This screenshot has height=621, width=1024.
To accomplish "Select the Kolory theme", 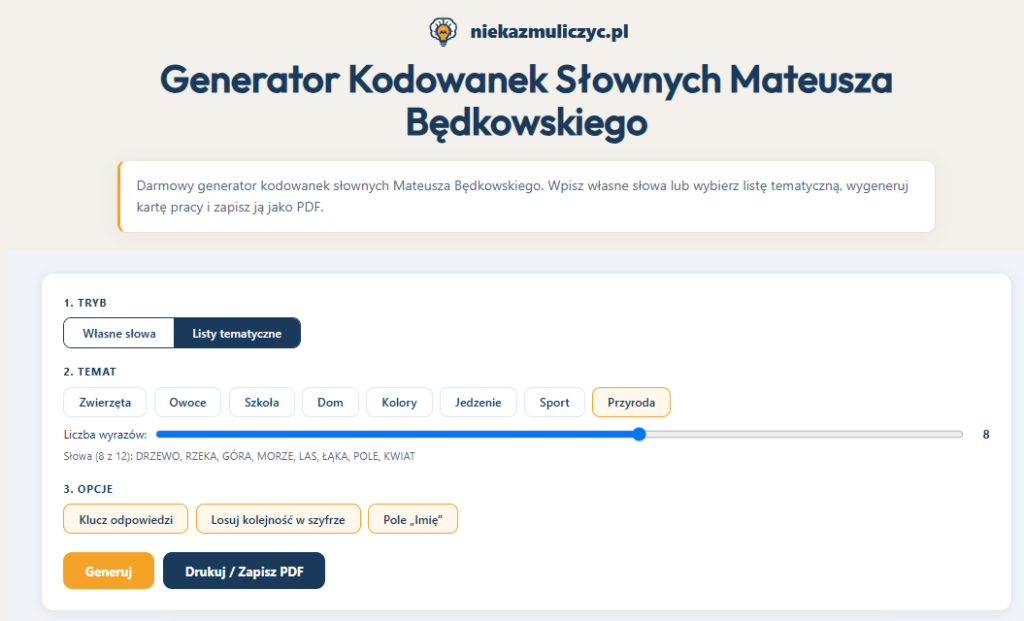I will (x=399, y=402).
